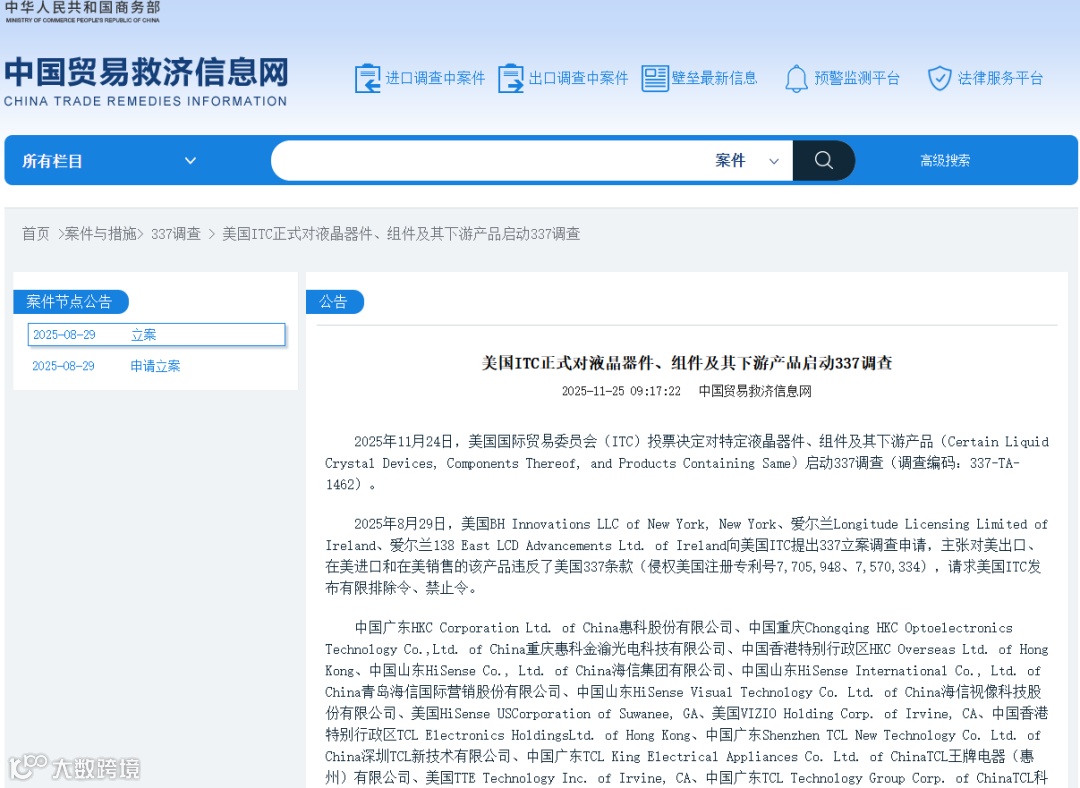Open the 出口调查中案件 link
Image resolution: width=1080 pixels, height=788 pixels.
coord(579,79)
